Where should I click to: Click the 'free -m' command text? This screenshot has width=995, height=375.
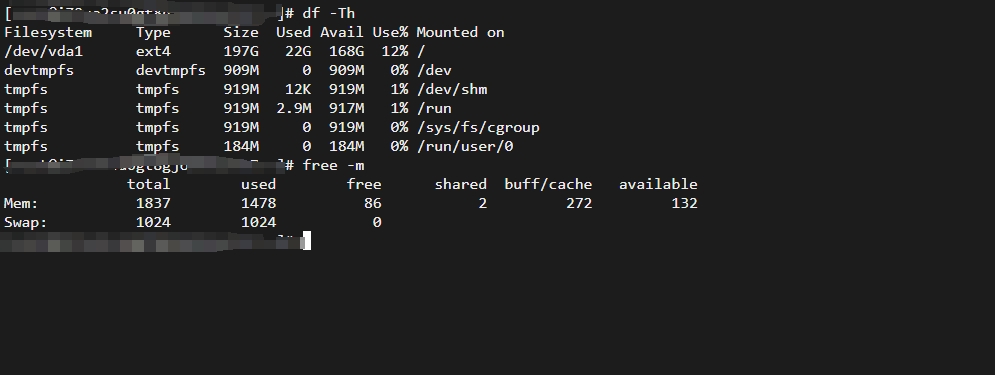[333, 166]
